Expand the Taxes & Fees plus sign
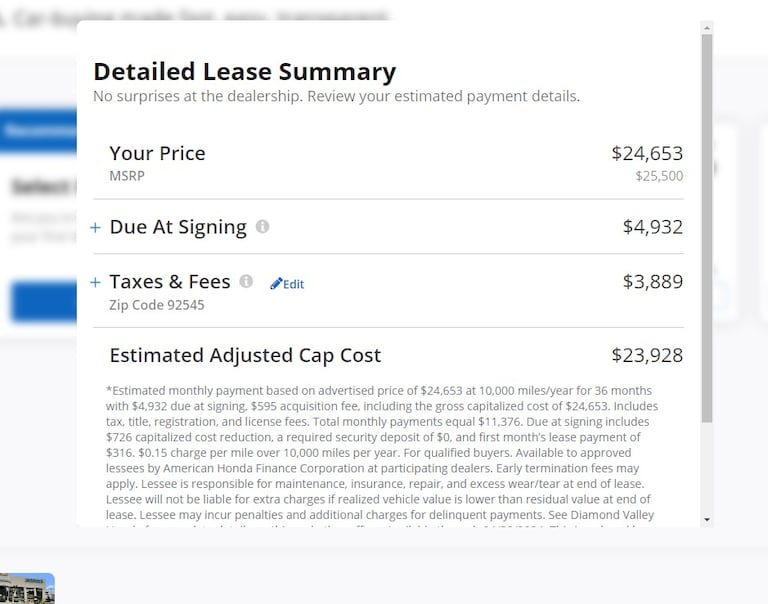 click(x=95, y=283)
